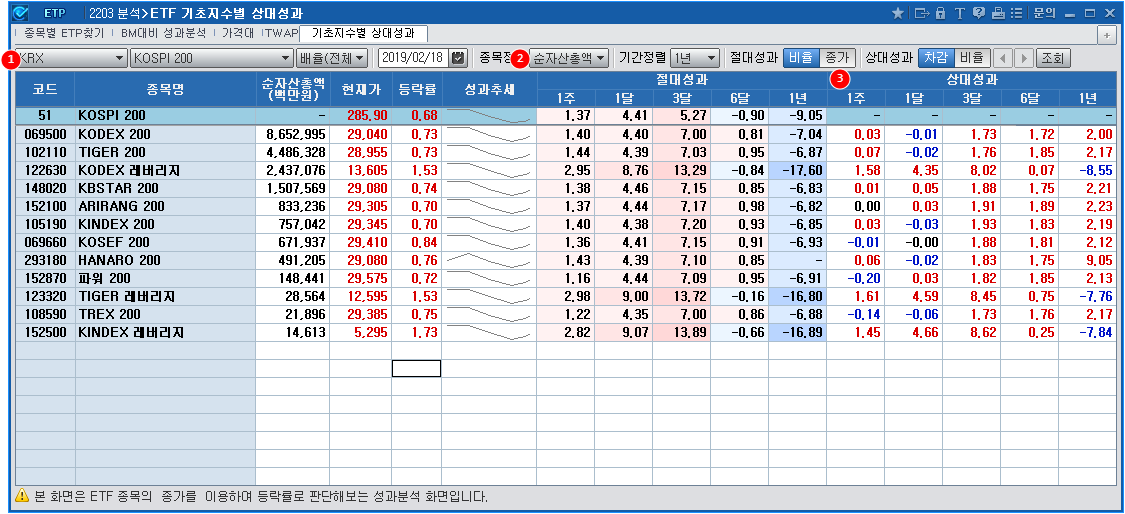Click the date field showing 2019/02/18

pyautogui.click(x=411, y=58)
